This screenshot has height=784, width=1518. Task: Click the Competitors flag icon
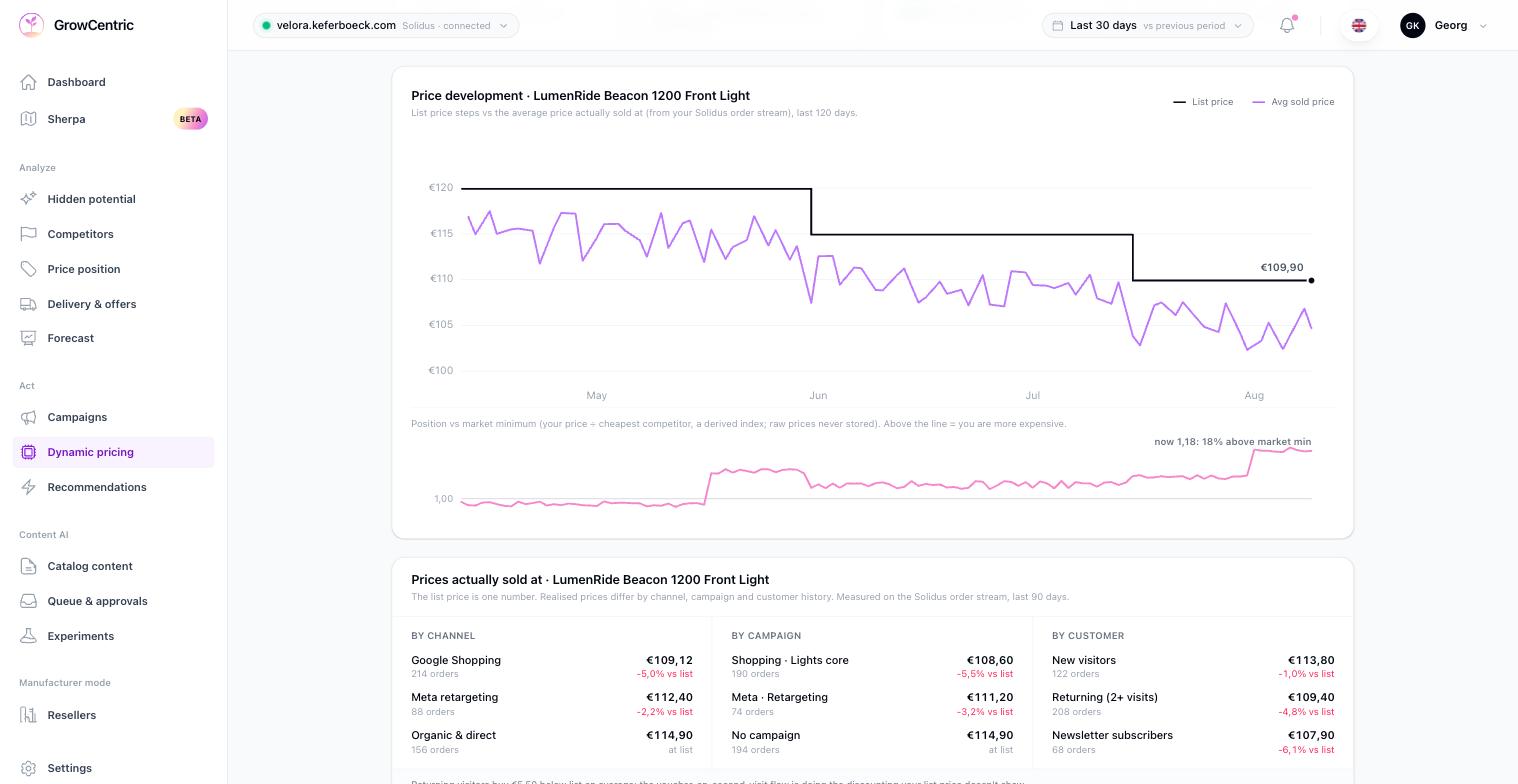tap(28, 234)
